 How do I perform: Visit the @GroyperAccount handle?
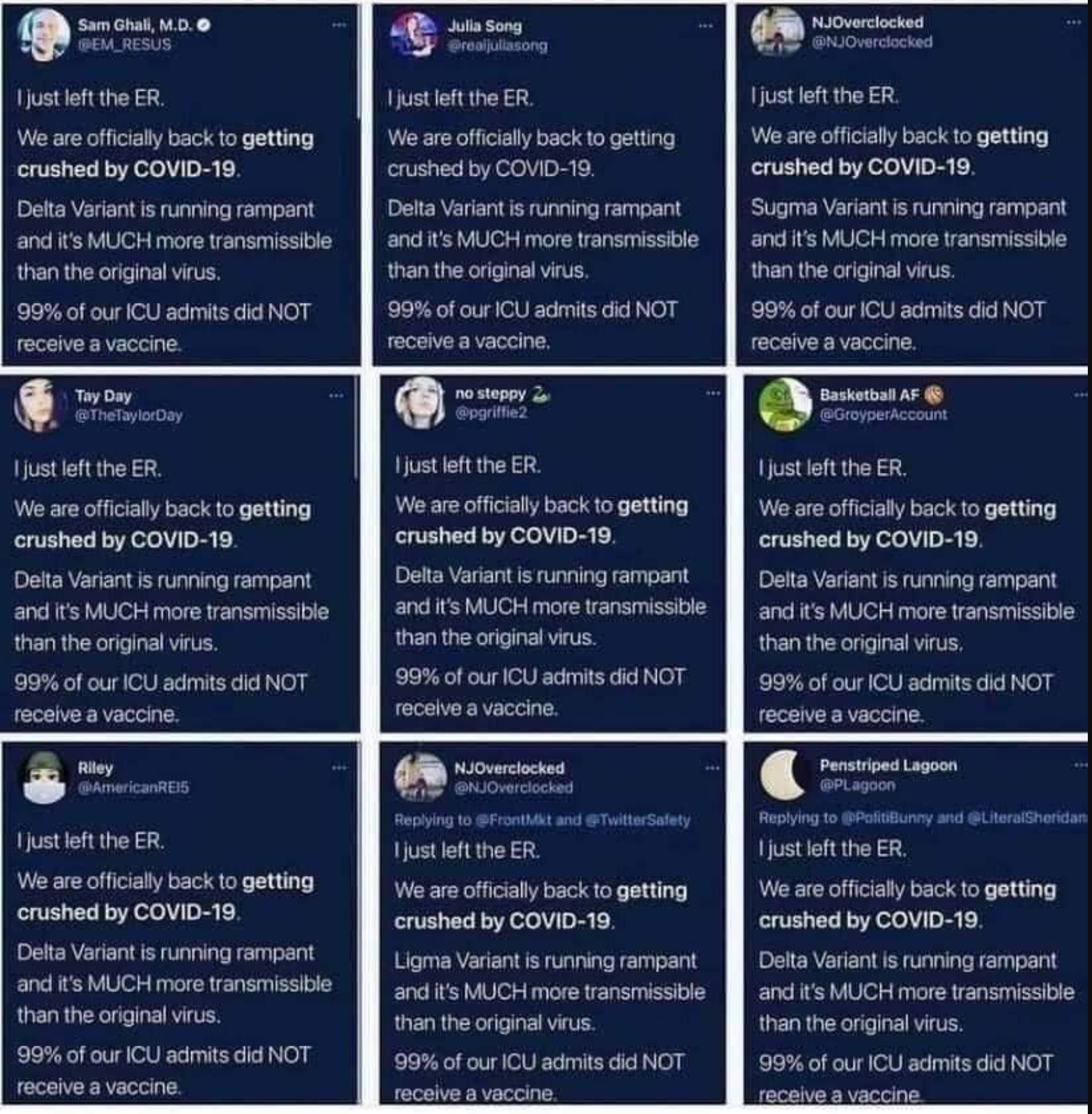(883, 414)
